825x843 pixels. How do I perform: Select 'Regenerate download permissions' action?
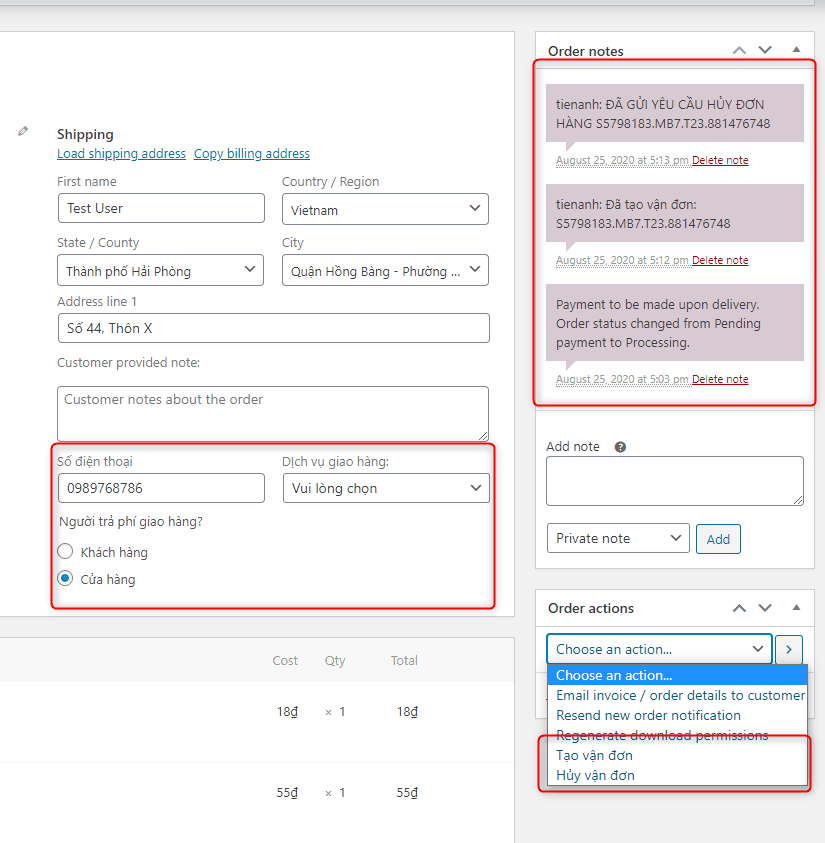[x=677, y=735]
